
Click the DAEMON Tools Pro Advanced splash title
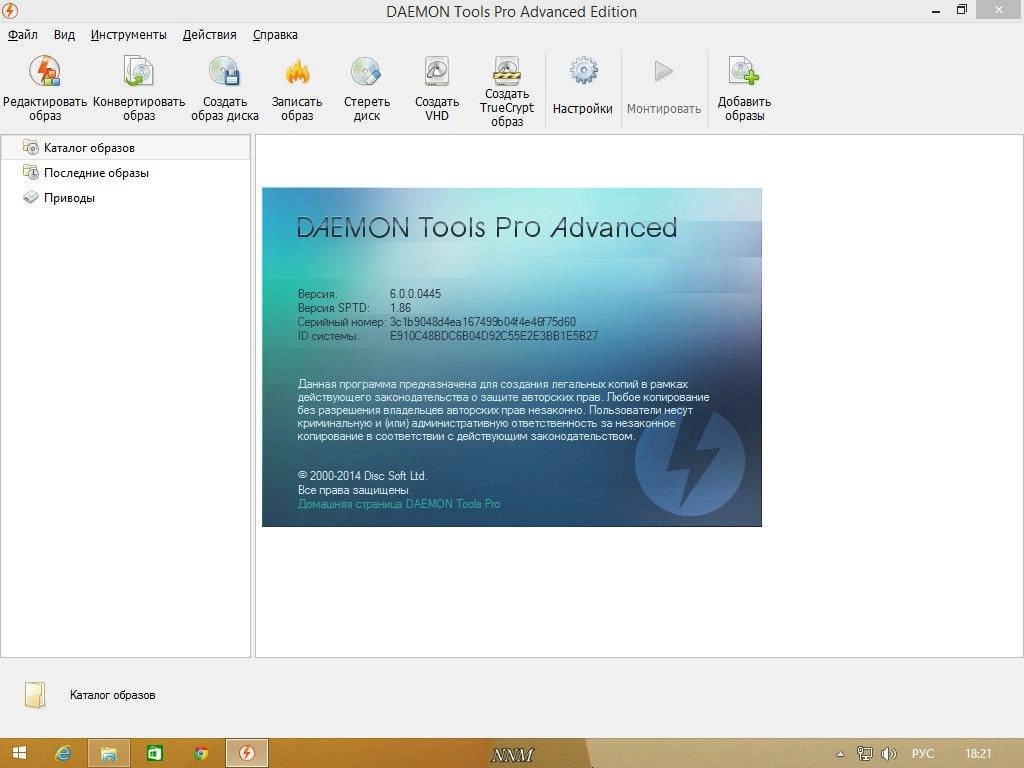coord(487,227)
